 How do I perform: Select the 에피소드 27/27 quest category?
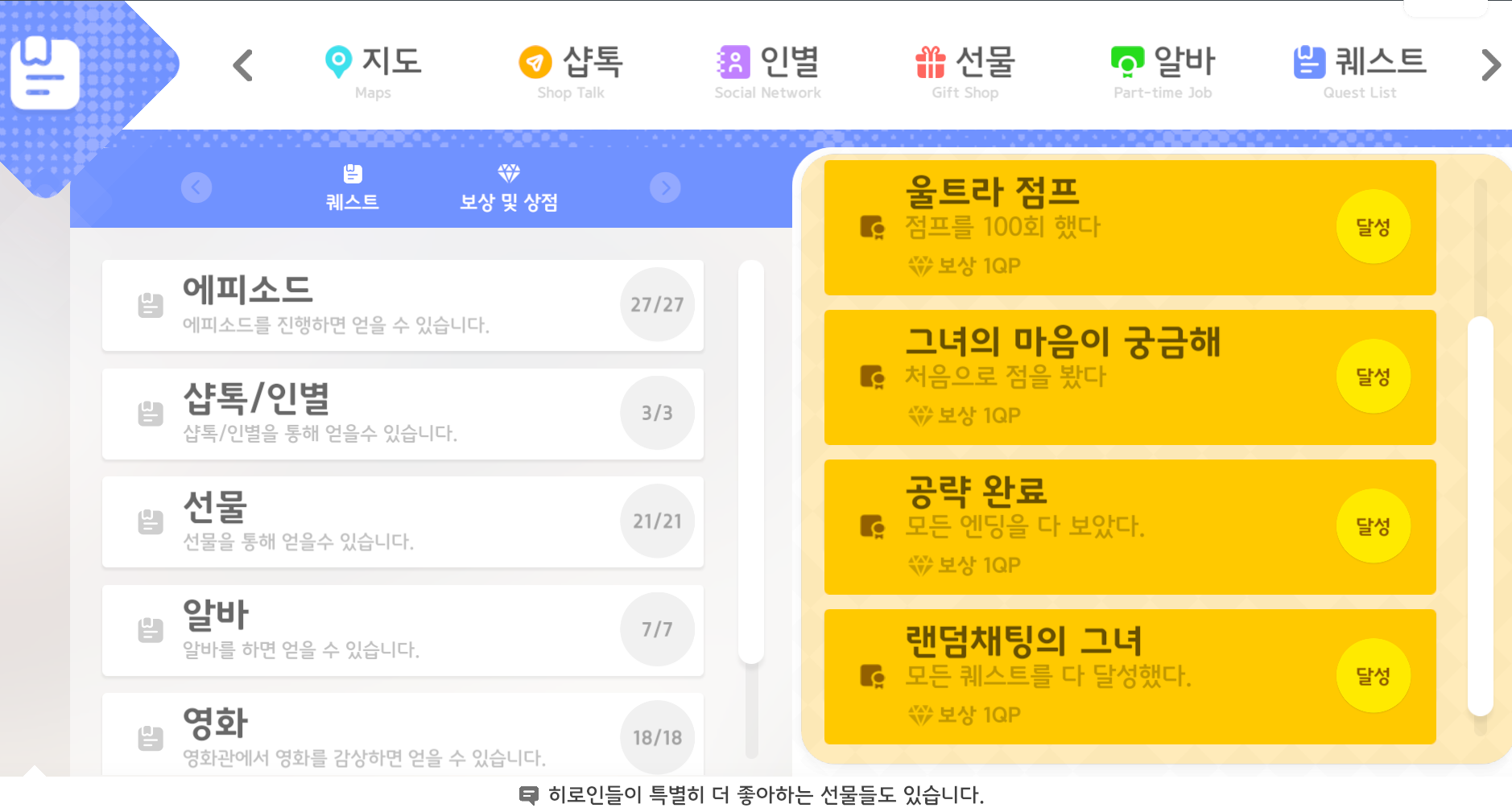click(403, 305)
